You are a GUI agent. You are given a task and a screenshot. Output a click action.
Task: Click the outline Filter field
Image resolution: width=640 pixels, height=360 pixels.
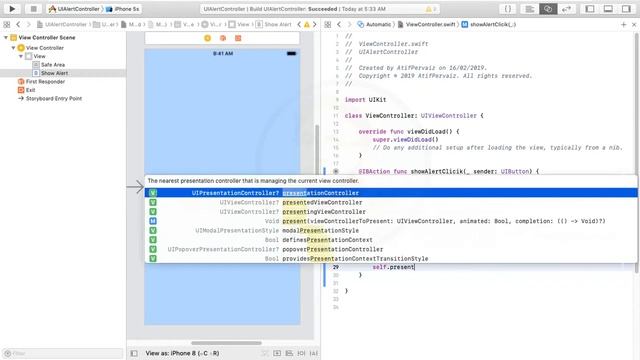pos(63,353)
